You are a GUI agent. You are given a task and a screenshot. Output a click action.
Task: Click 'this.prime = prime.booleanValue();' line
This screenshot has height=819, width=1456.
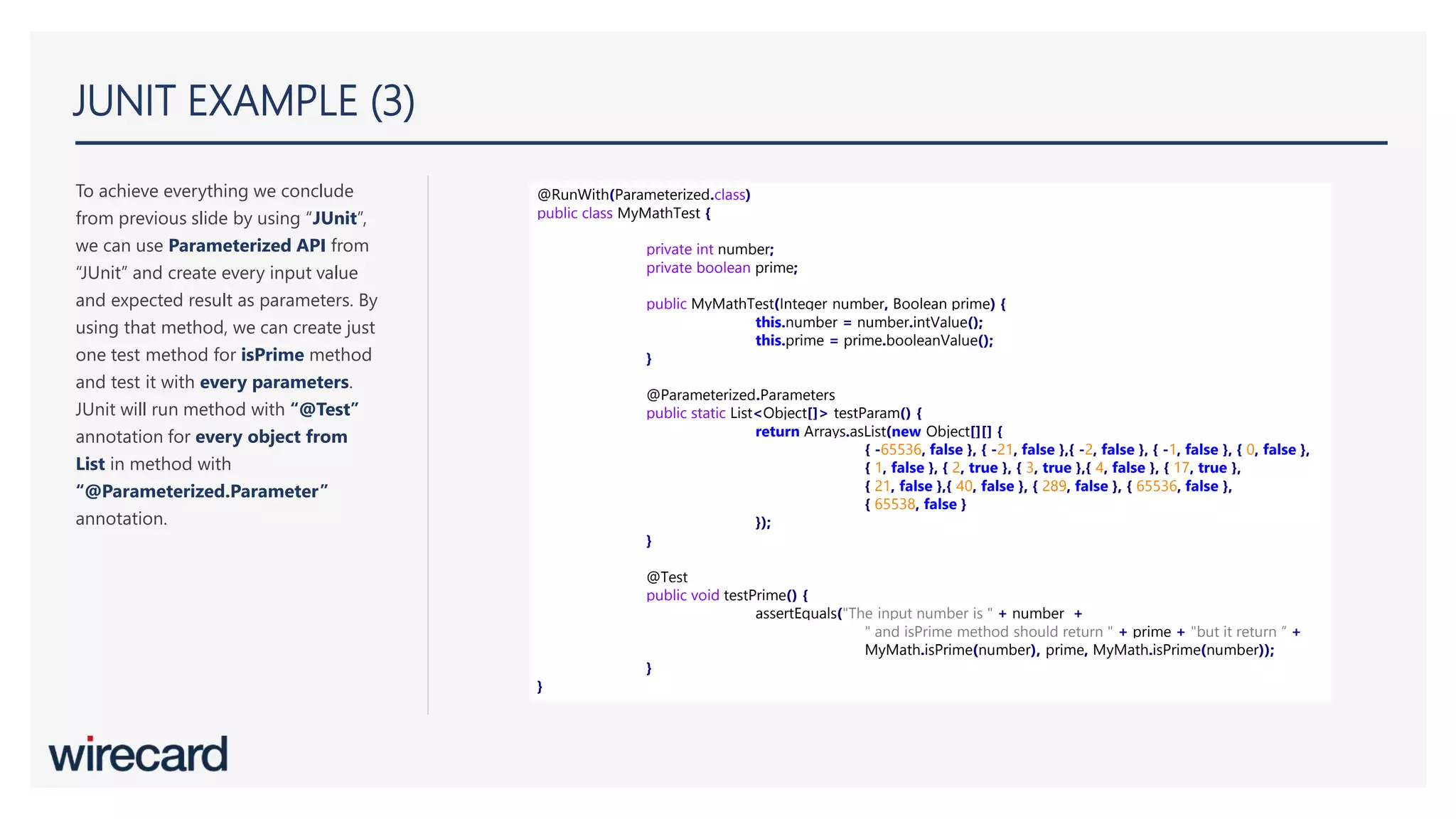pos(874,341)
